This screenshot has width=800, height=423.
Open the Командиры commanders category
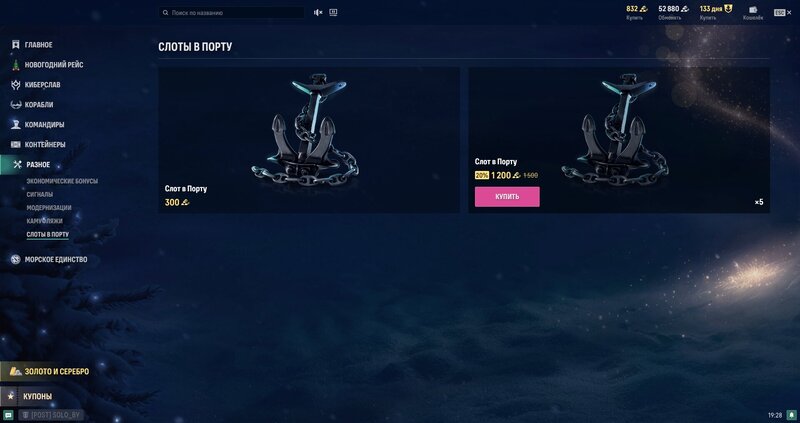pyautogui.click(x=38, y=125)
